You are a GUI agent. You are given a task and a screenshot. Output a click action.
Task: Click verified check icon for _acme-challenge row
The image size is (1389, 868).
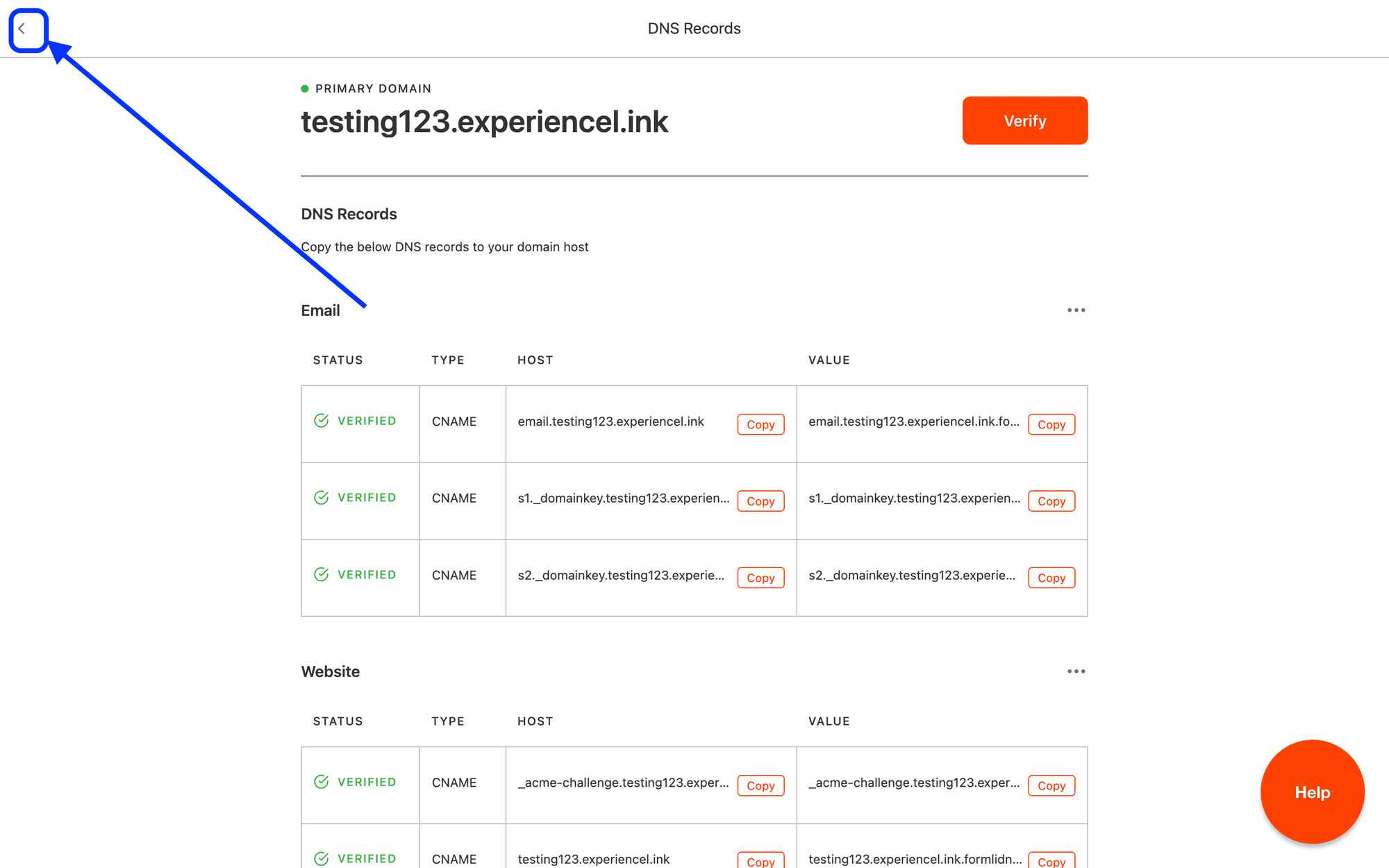coord(322,782)
